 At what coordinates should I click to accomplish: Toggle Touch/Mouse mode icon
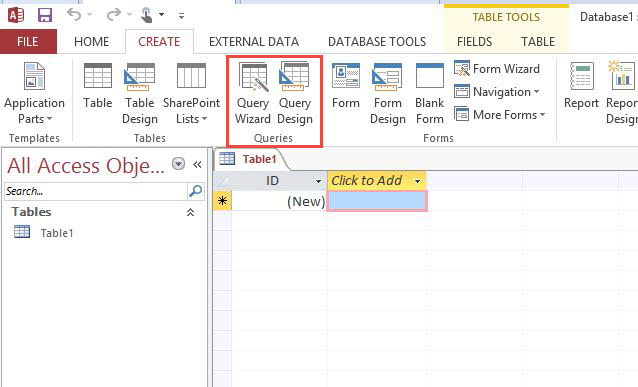coord(146,15)
